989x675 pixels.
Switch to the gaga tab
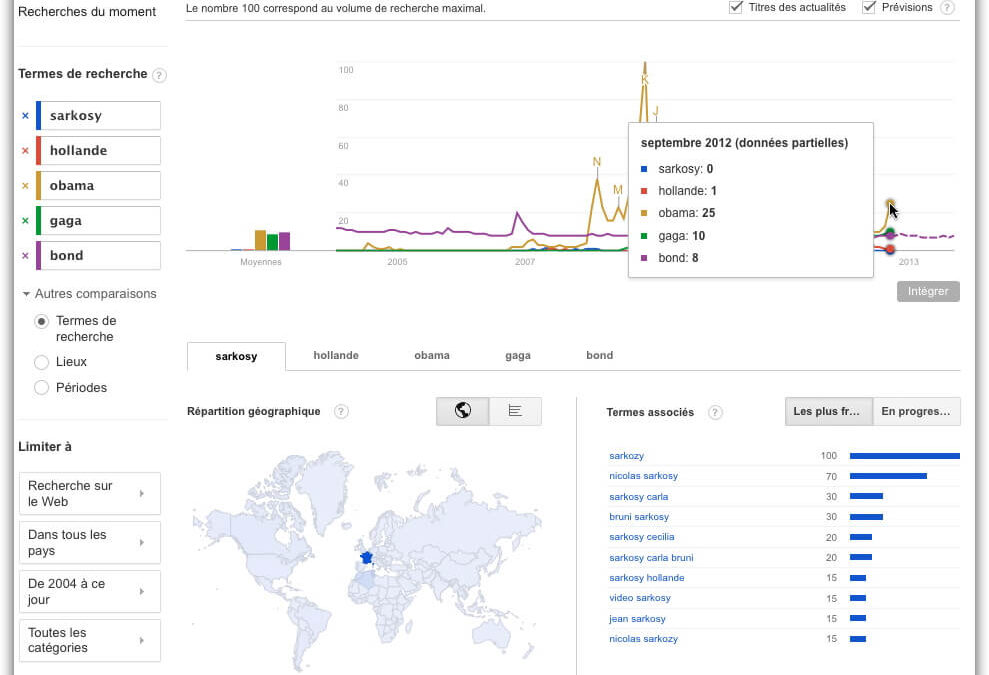click(x=518, y=356)
